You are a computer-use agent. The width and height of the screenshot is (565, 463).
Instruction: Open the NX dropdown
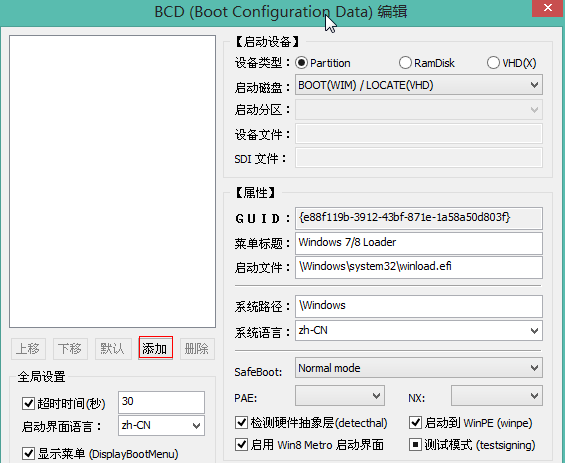[497, 396]
